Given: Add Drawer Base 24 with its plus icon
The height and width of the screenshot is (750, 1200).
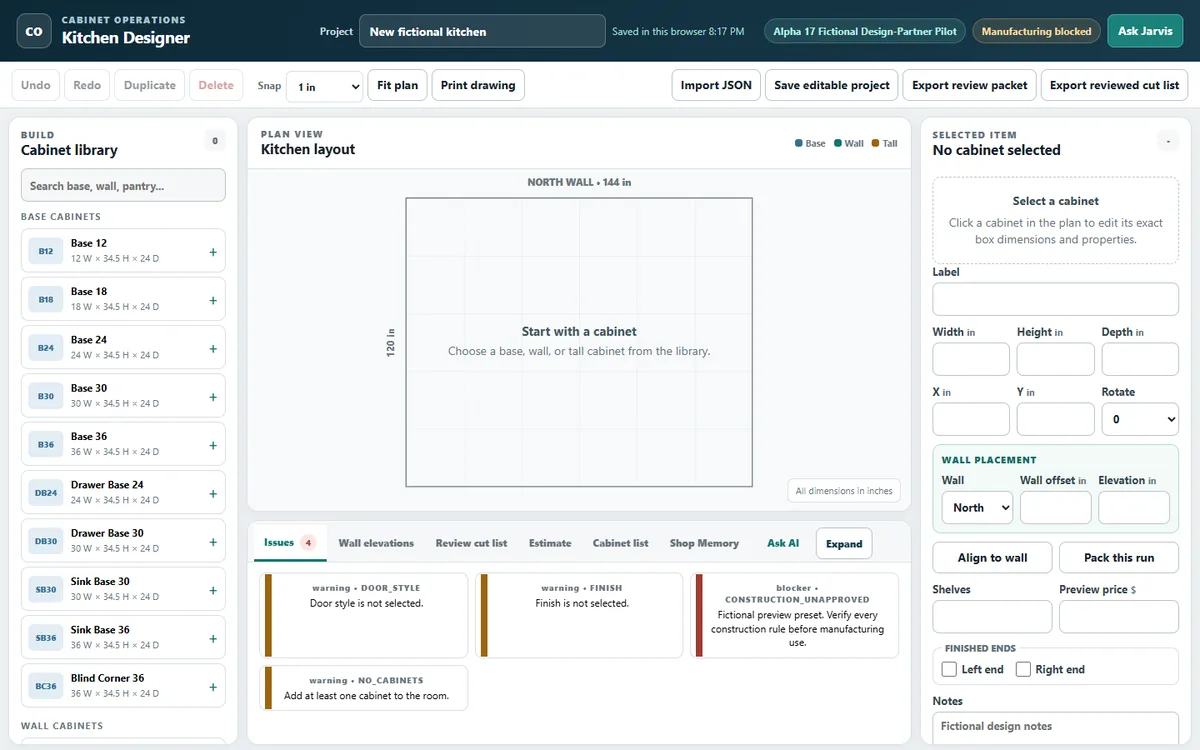Looking at the screenshot, I should coord(213,494).
